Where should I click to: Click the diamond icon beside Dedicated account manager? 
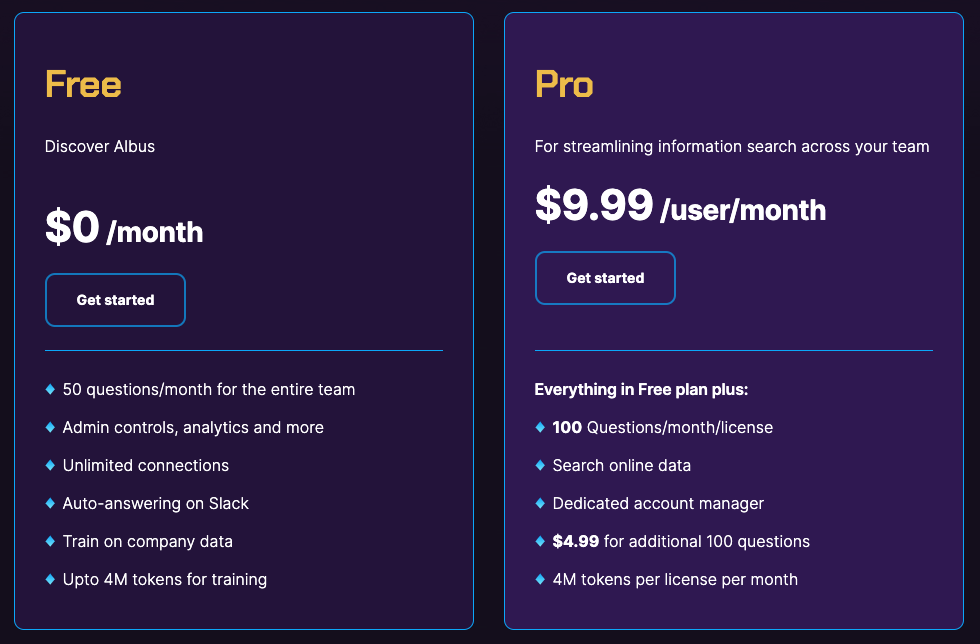(539, 504)
